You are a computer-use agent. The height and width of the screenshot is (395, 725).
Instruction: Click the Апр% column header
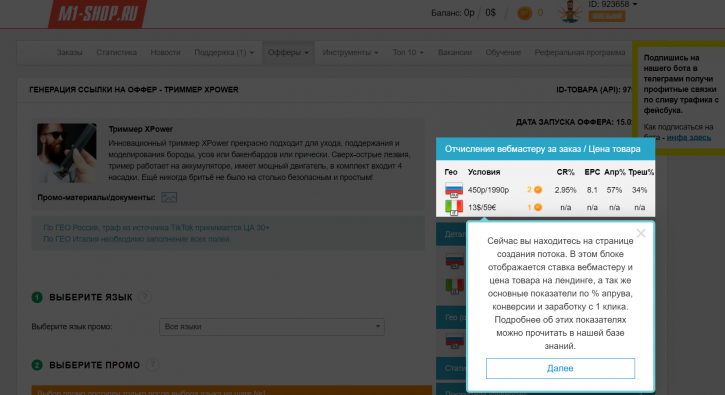click(614, 172)
